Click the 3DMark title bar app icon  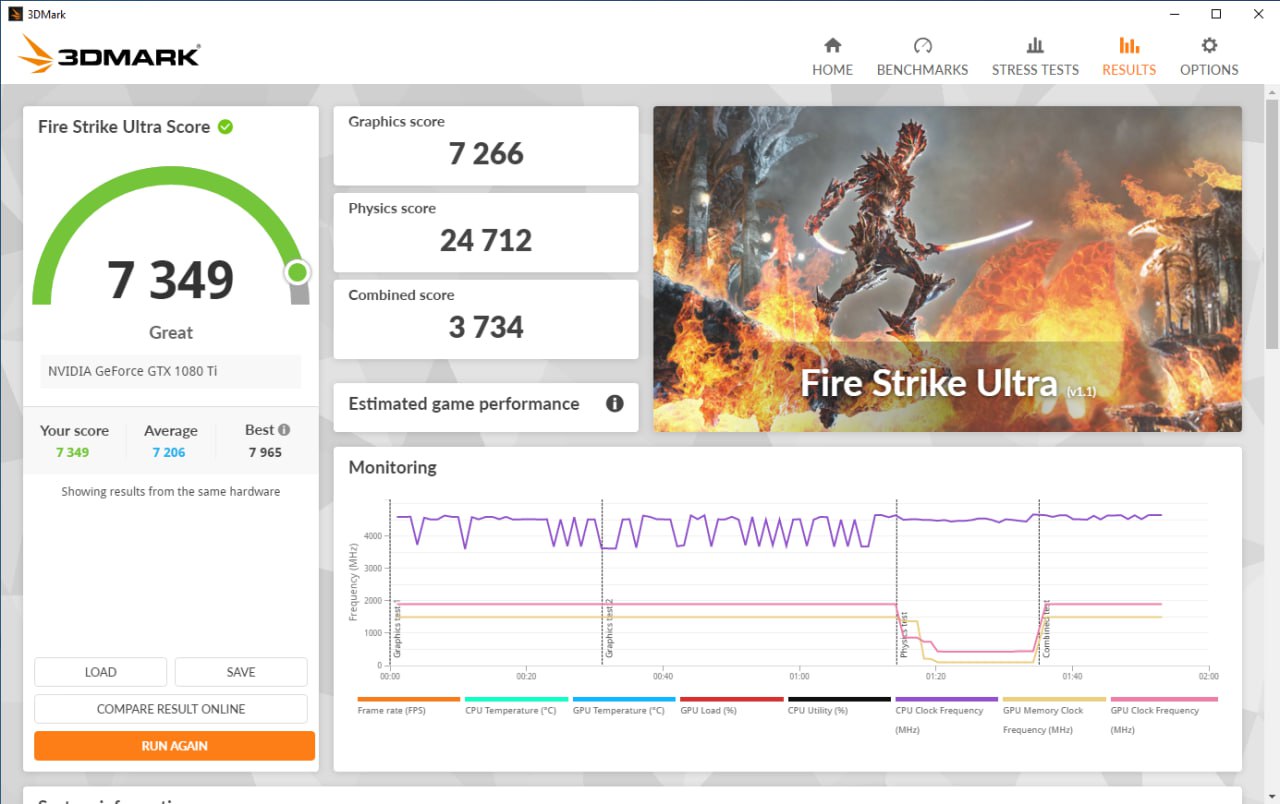[x=15, y=14]
